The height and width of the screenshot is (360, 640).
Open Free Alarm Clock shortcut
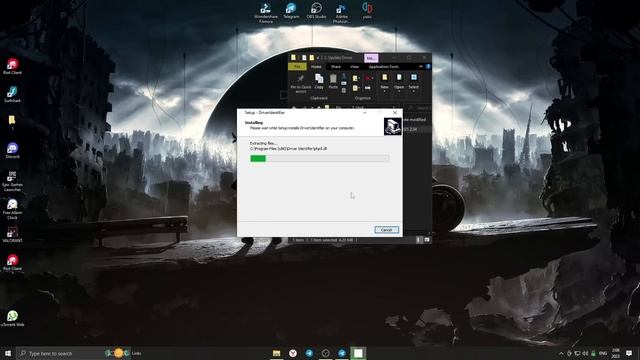12,209
